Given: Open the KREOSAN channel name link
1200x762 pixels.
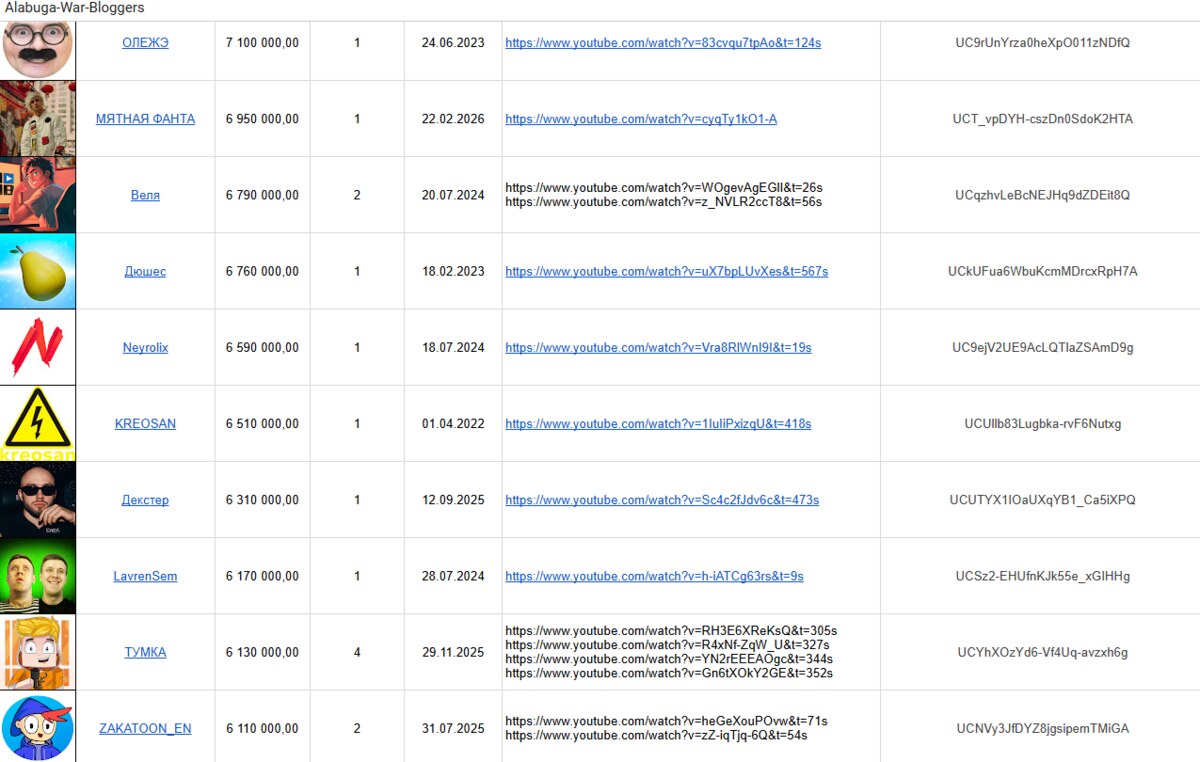Looking at the screenshot, I should 145,424.
